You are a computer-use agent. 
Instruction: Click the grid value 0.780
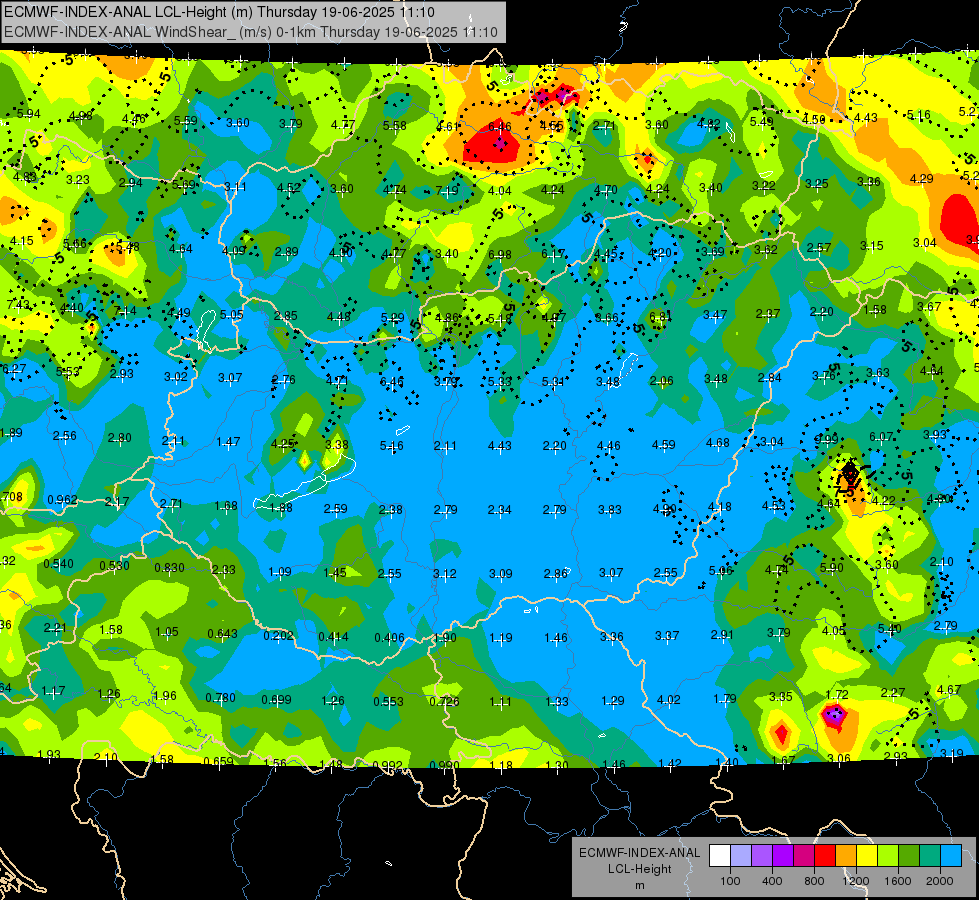pos(220,698)
